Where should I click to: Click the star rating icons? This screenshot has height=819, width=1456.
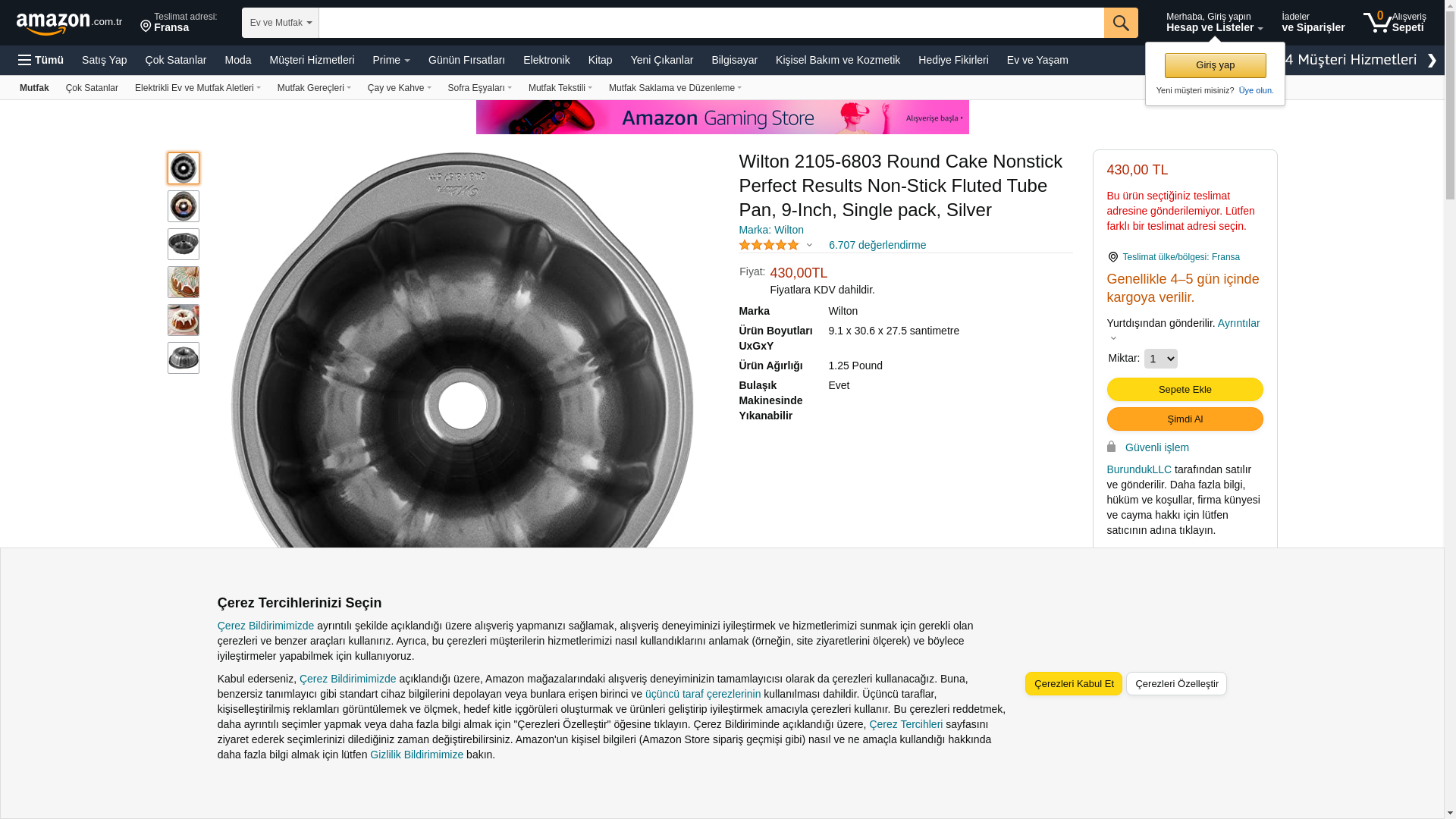(768, 245)
